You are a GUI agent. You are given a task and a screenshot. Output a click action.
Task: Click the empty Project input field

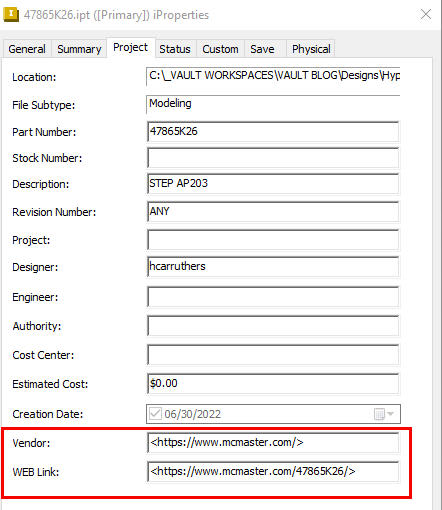[x=273, y=240]
